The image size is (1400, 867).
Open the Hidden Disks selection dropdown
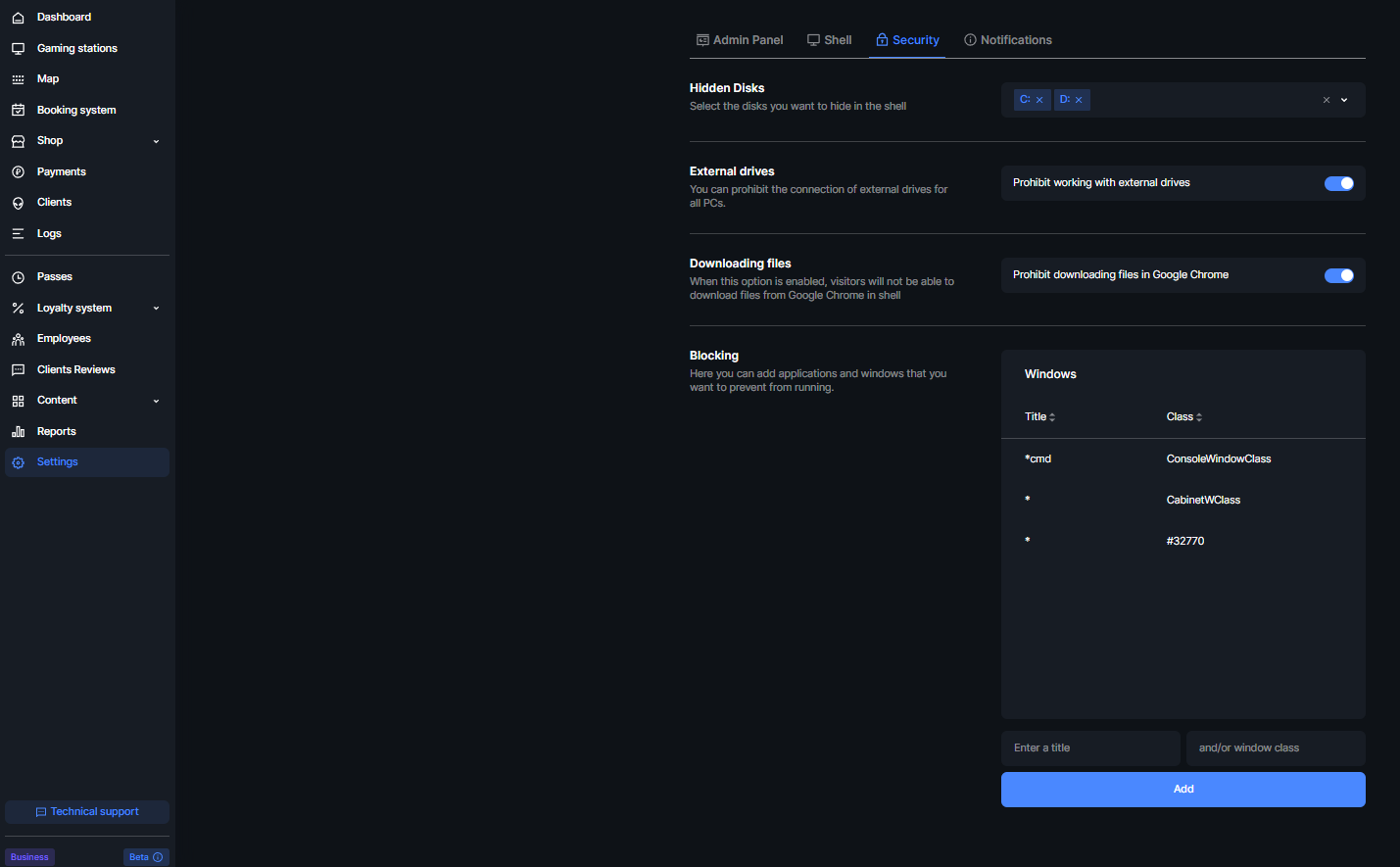pyautogui.click(x=1343, y=99)
